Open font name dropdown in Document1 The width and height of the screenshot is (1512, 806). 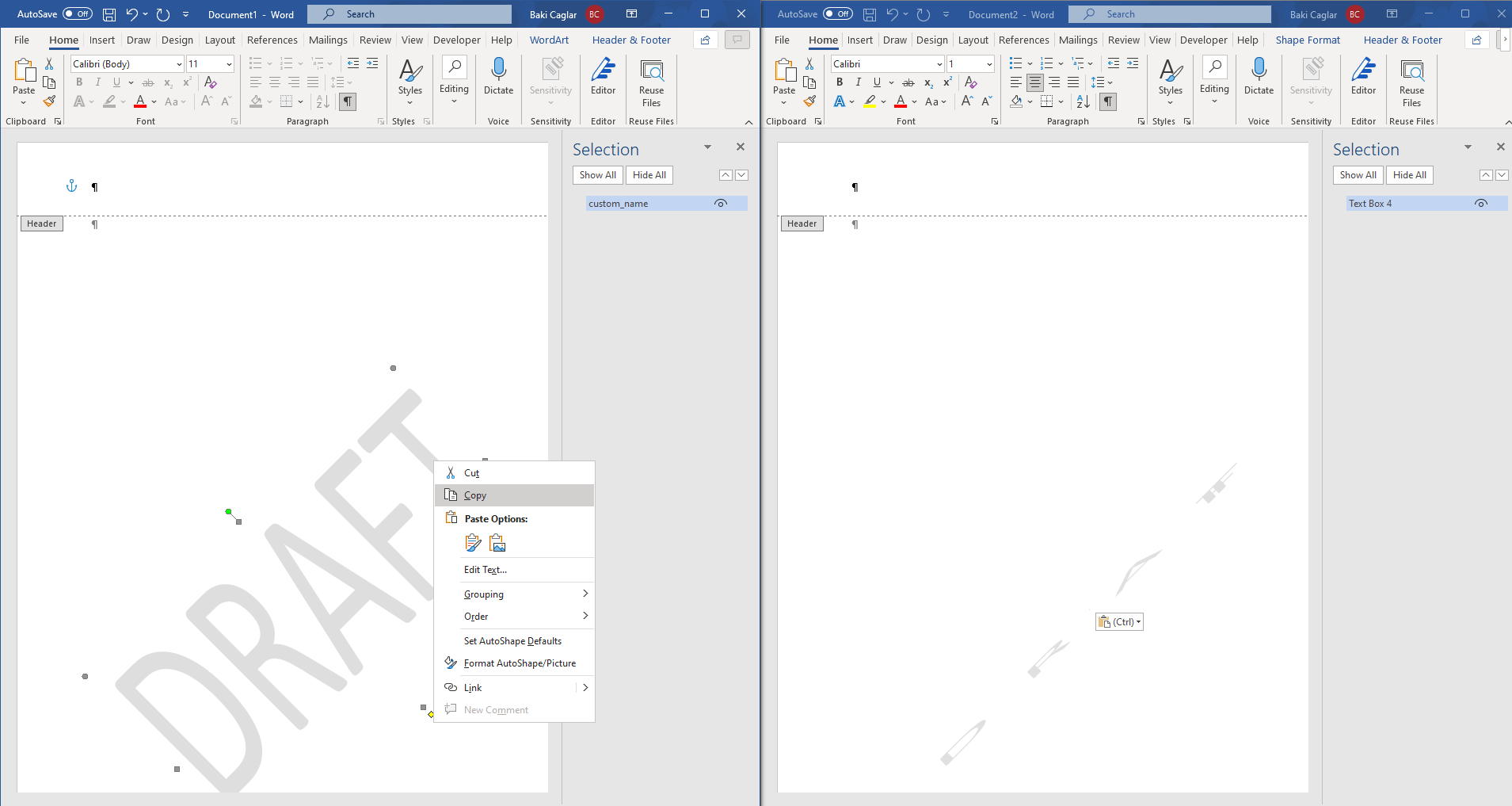[179, 64]
